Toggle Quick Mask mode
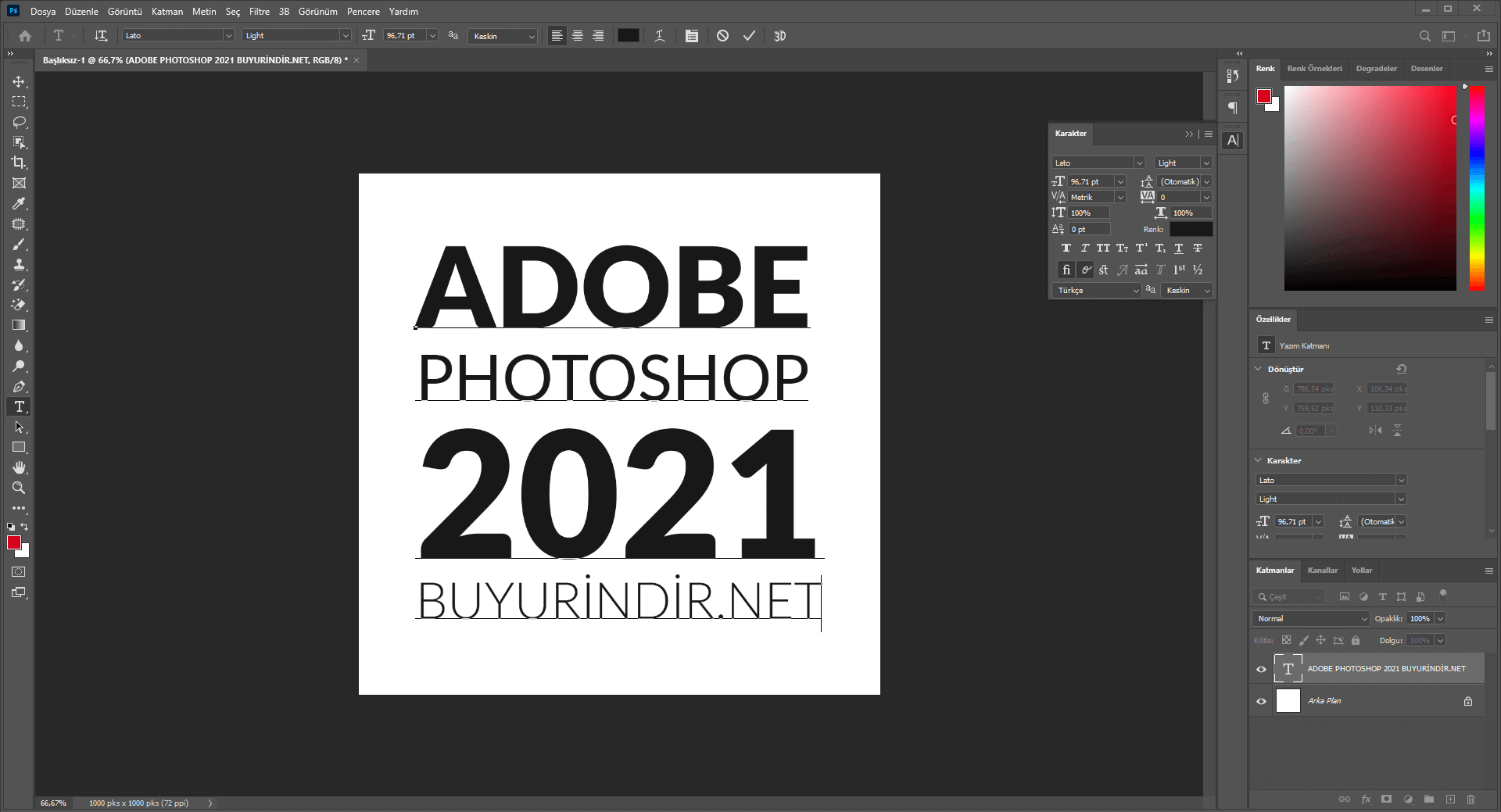The image size is (1501, 812). coord(19,572)
